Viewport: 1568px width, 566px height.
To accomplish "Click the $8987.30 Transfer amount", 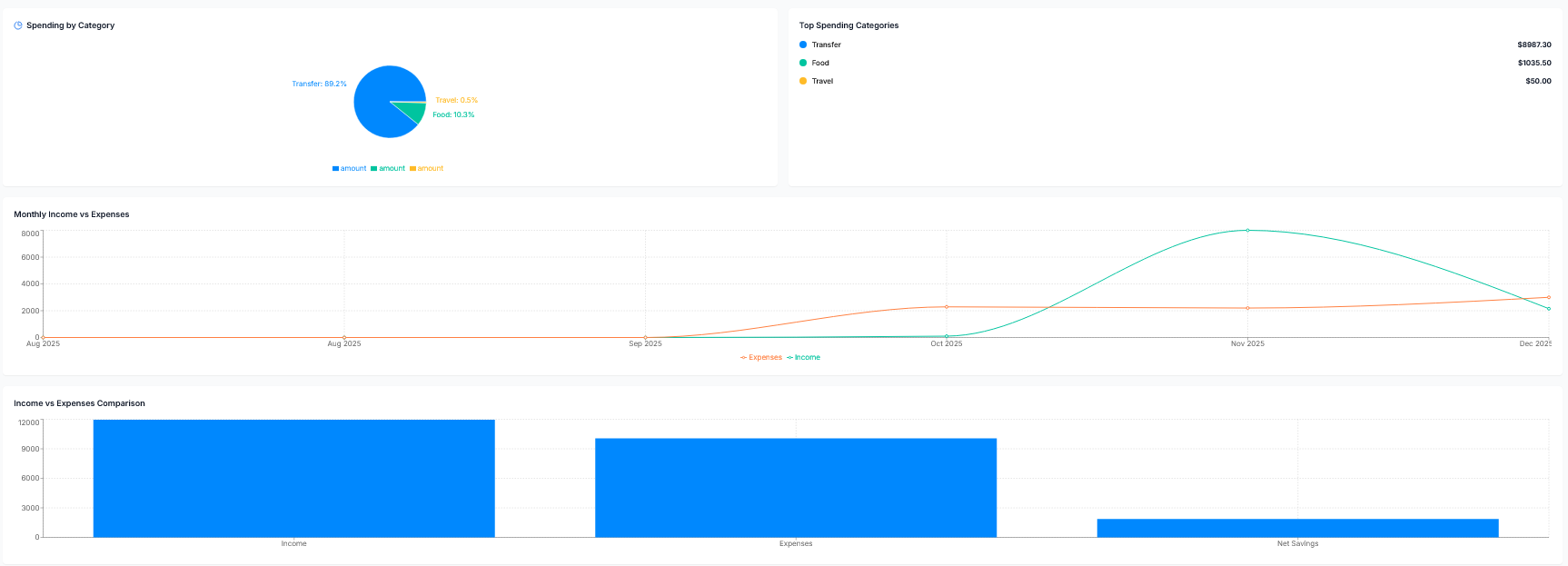I will click(1533, 45).
